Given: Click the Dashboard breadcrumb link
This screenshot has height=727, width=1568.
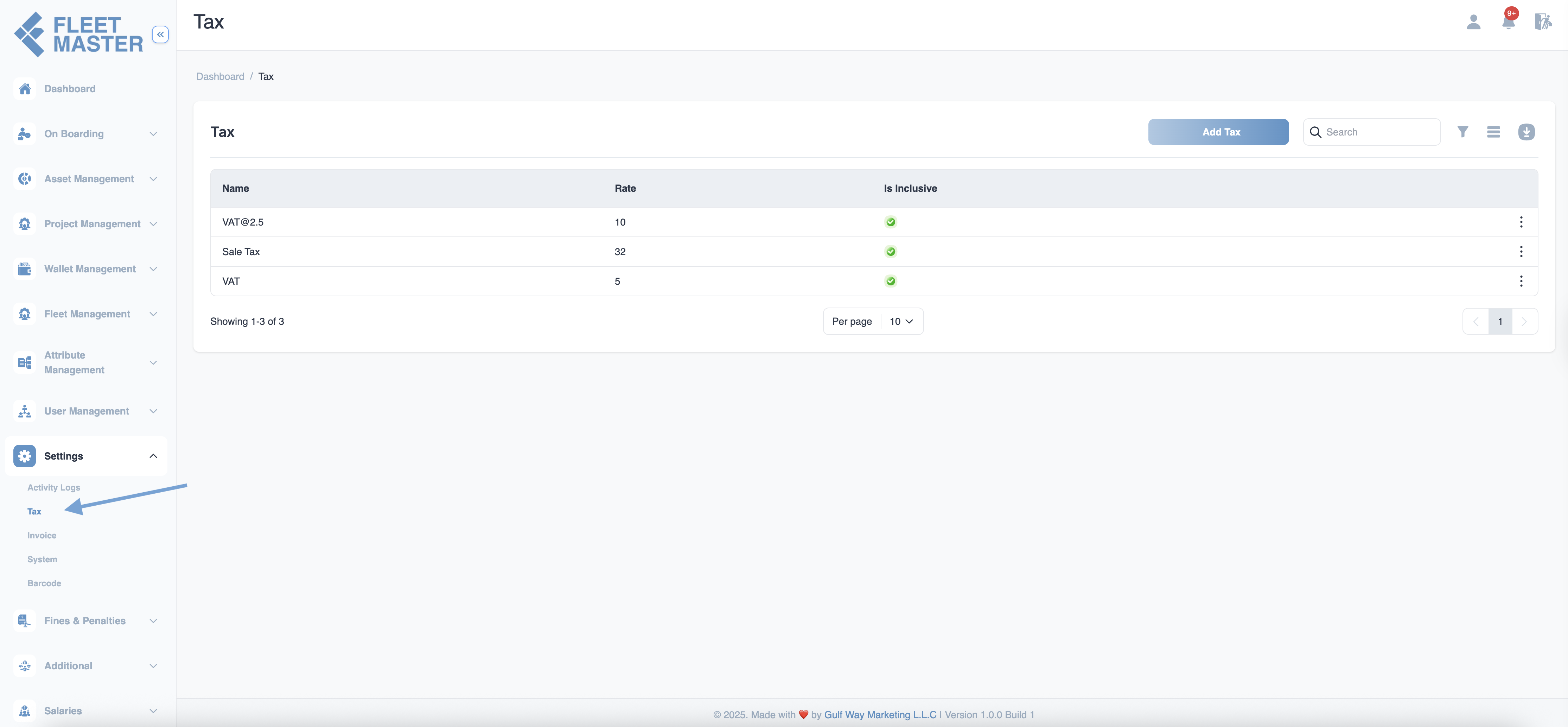Looking at the screenshot, I should tap(220, 77).
